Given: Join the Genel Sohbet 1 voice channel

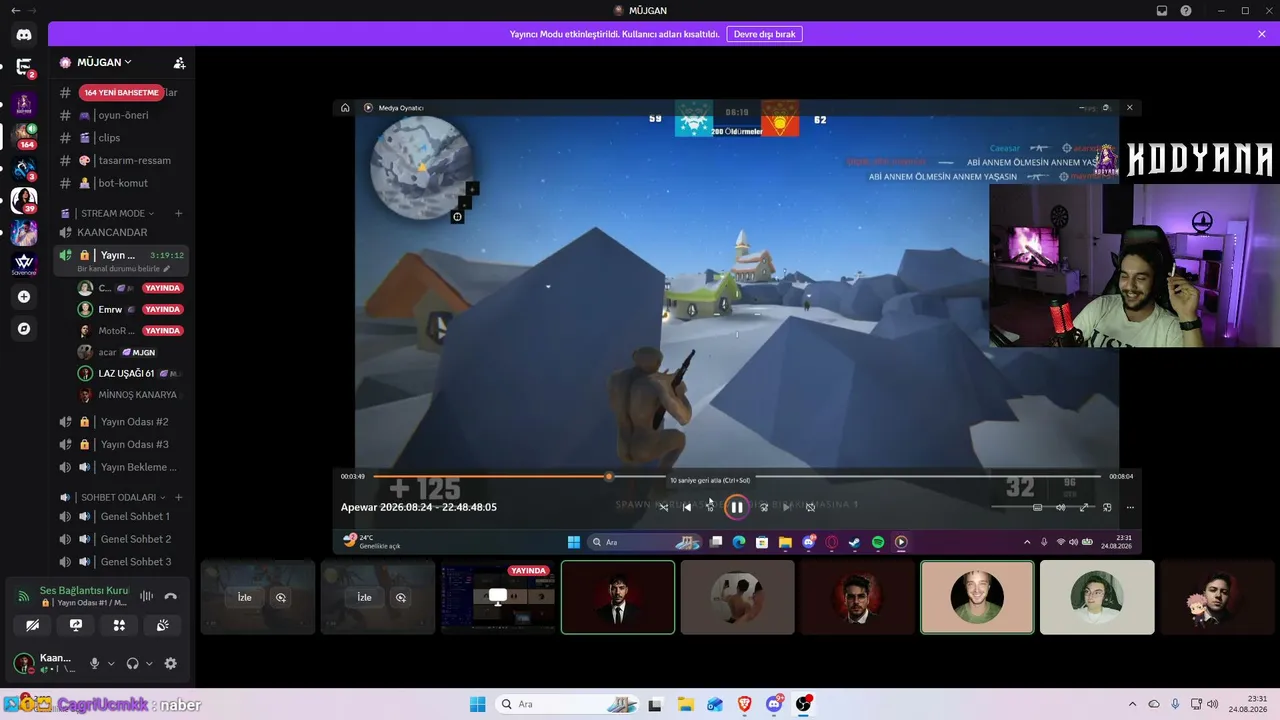Looking at the screenshot, I should point(120,516).
